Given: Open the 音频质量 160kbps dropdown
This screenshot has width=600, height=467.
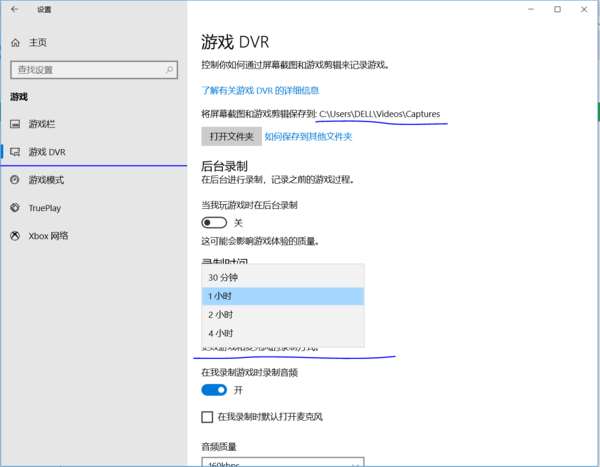Looking at the screenshot, I should click(x=283, y=462).
